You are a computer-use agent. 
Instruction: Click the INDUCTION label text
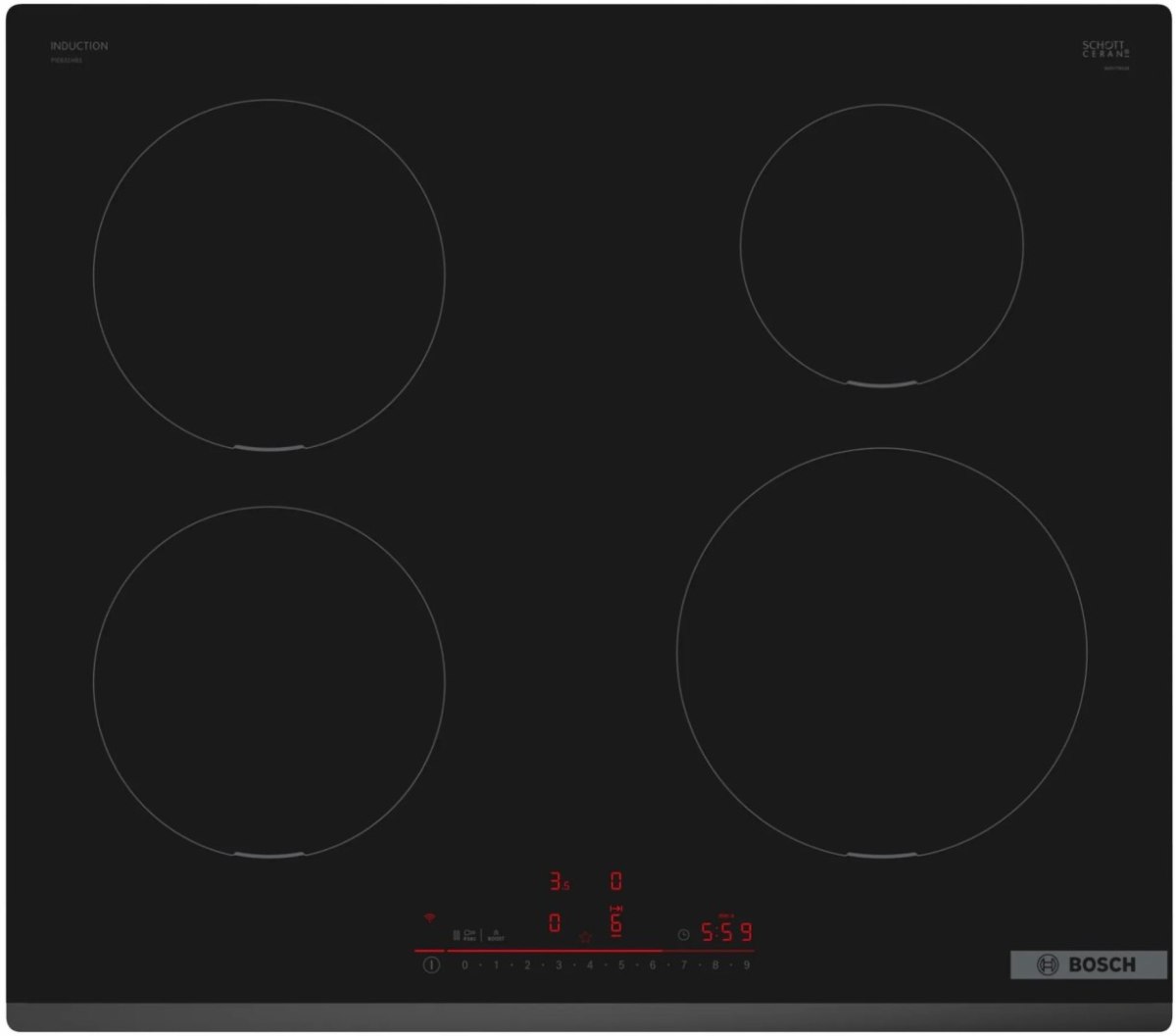(79, 46)
